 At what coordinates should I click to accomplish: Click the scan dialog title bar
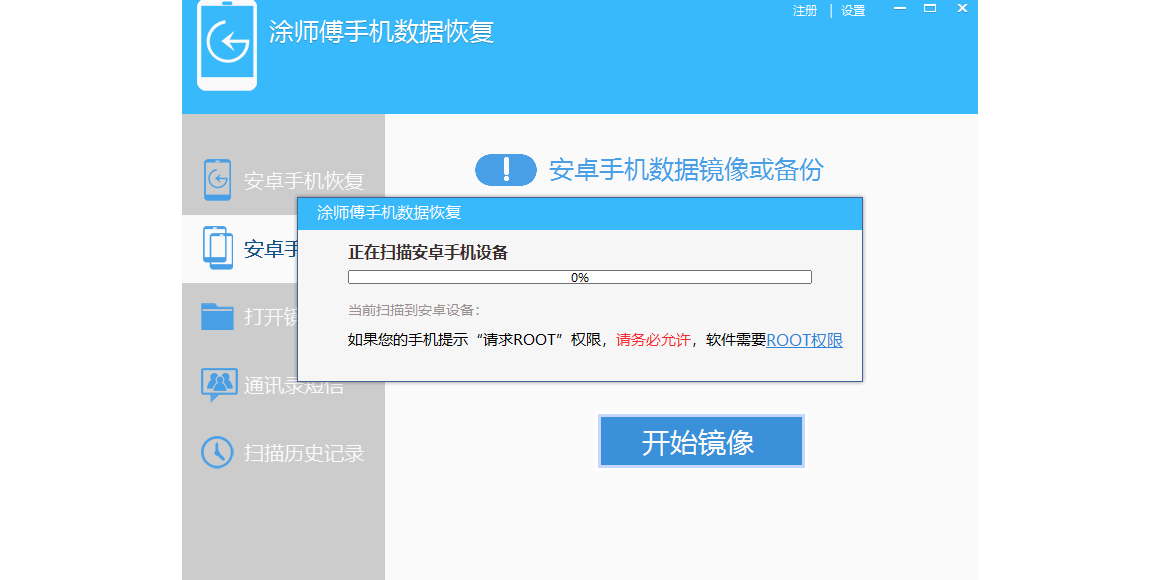(579, 213)
